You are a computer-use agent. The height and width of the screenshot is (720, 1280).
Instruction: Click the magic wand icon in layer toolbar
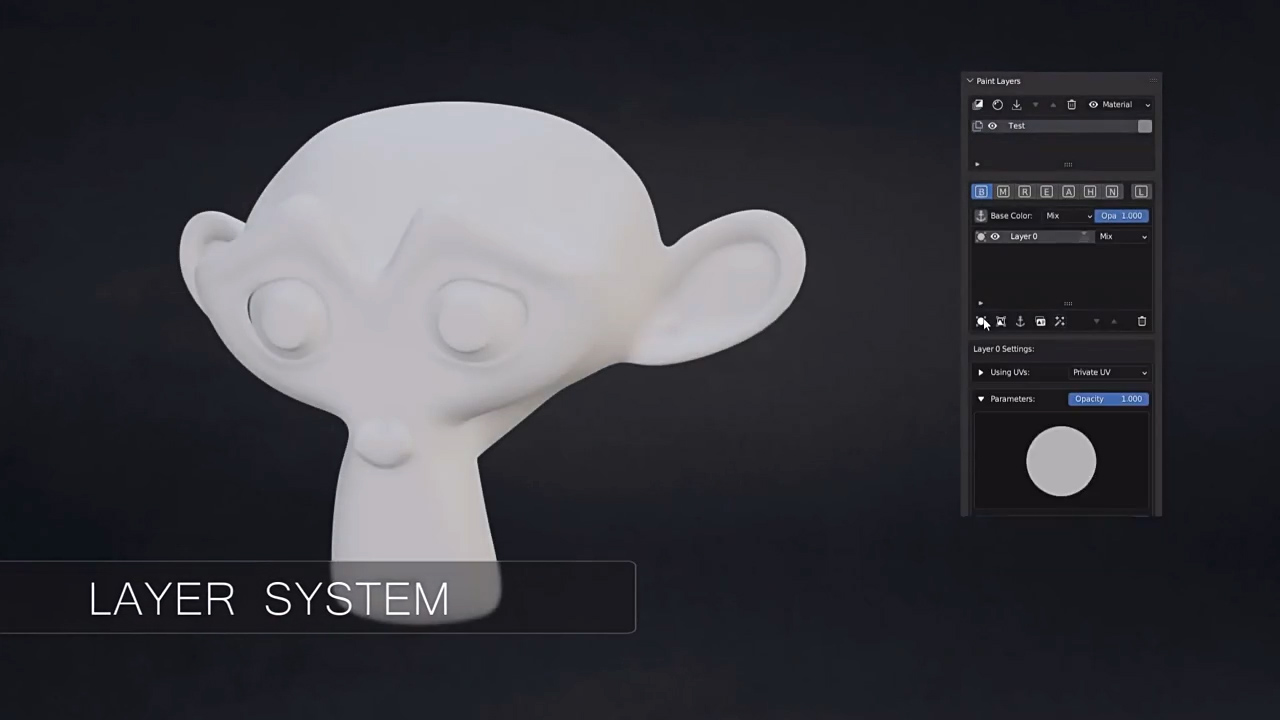[x=1060, y=322]
